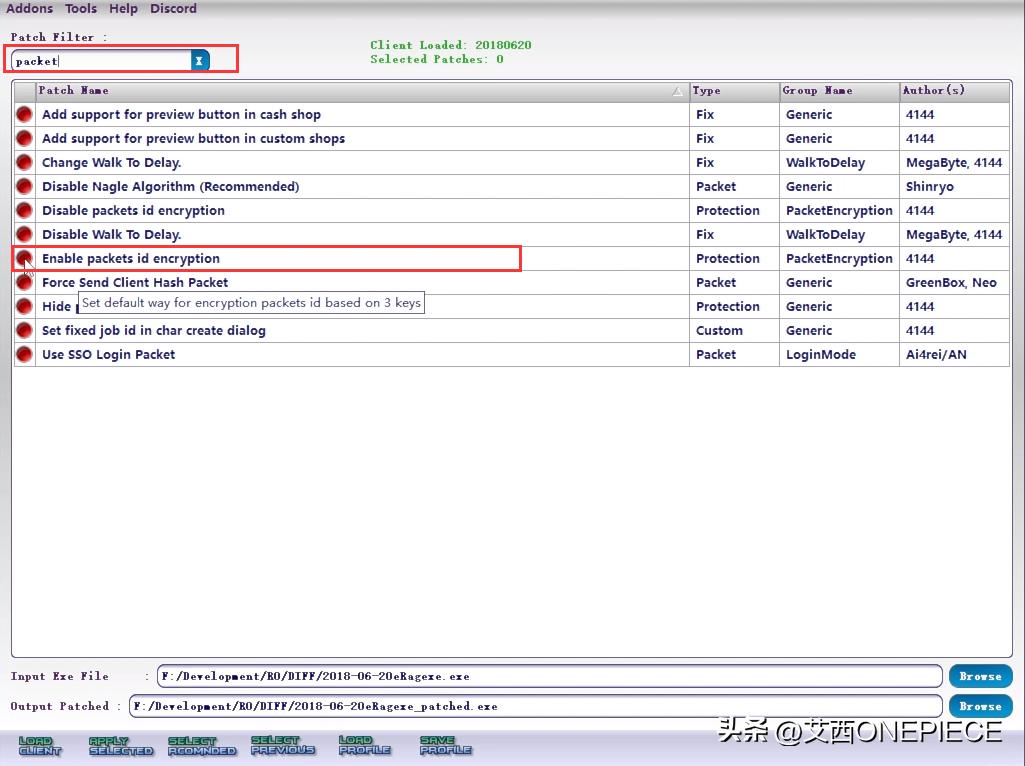This screenshot has height=766, width=1025.
Task: Choose Select Previous in bottom toolbar
Action: click(x=283, y=746)
